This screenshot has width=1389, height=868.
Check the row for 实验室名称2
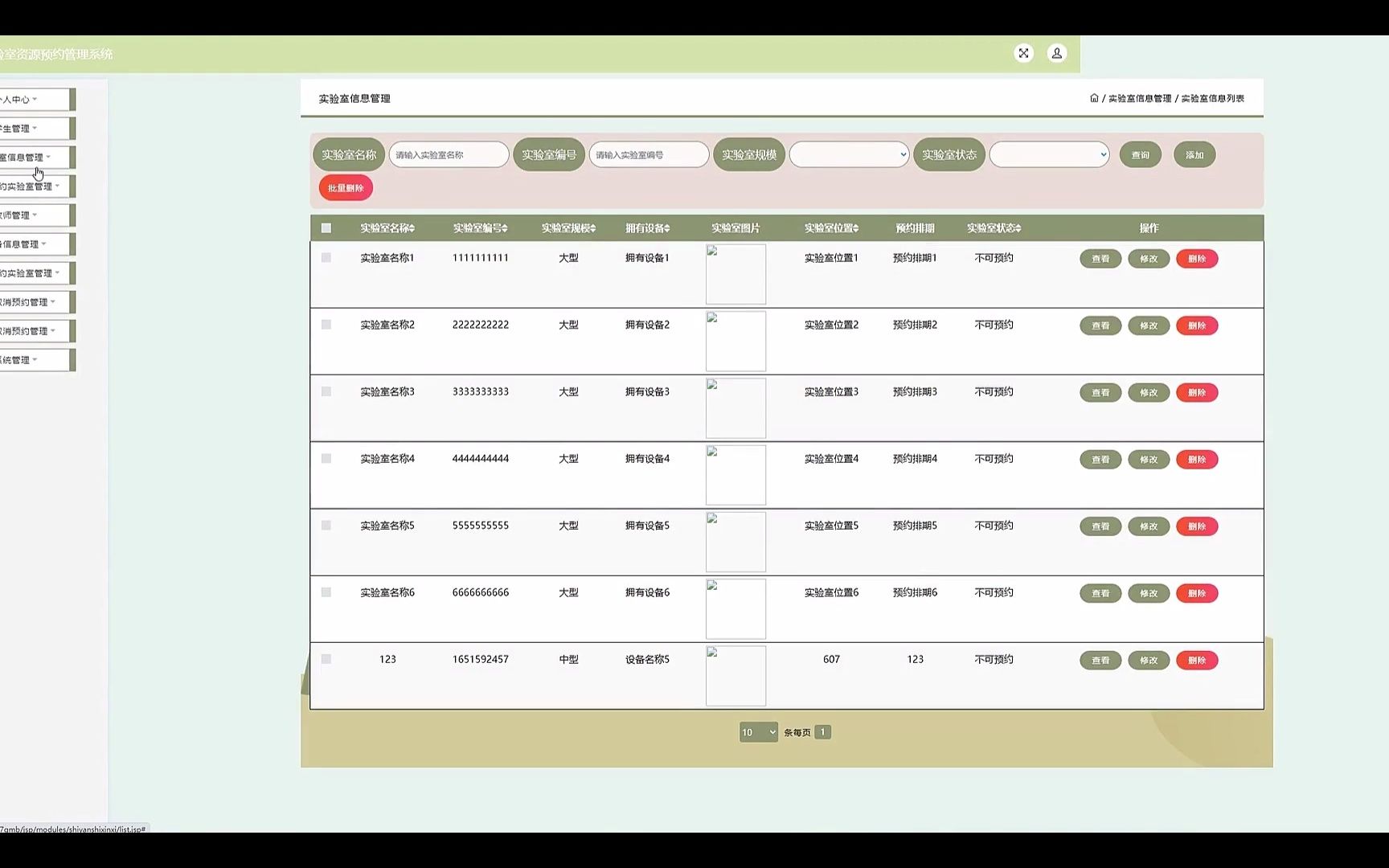pos(326,325)
